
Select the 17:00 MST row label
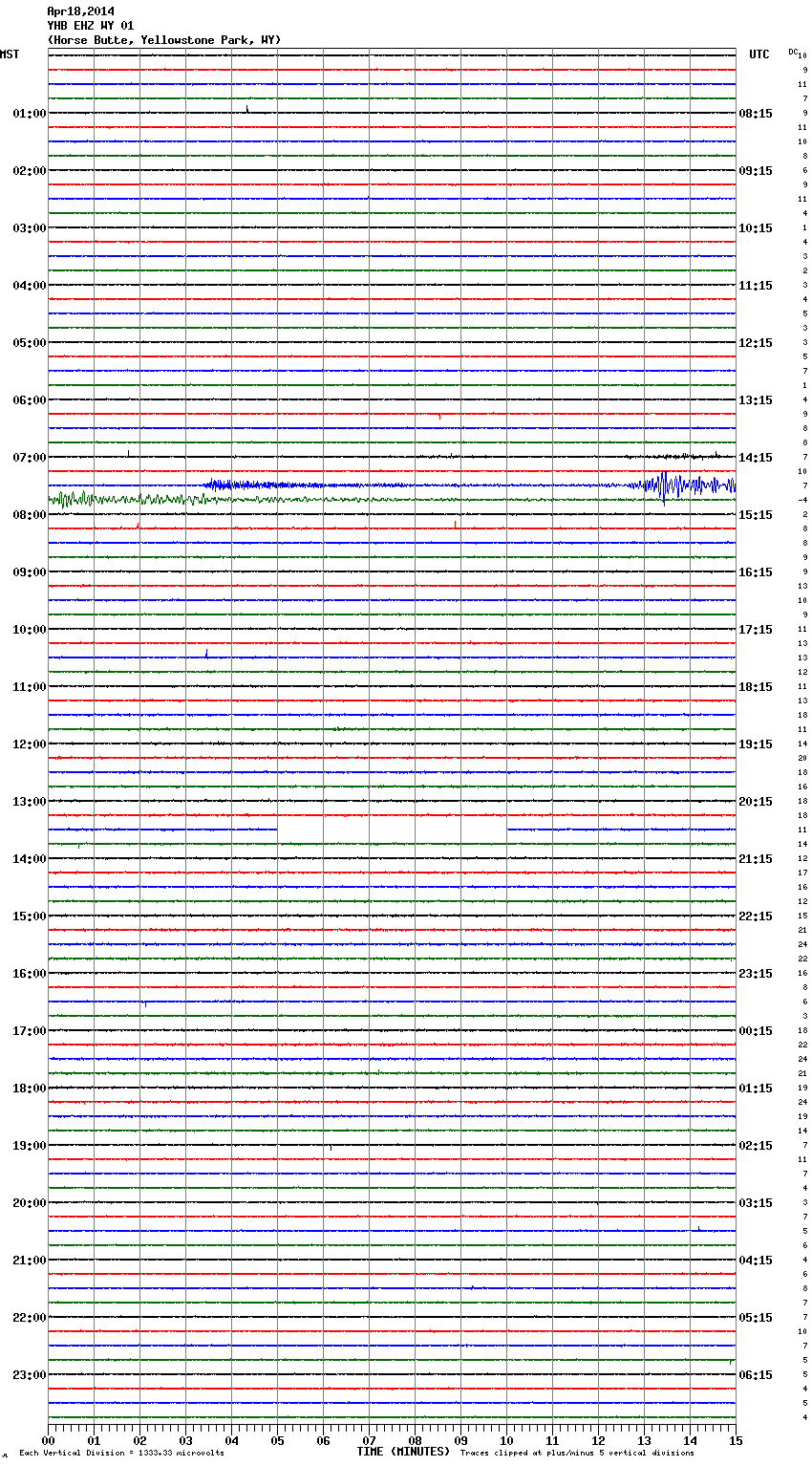29,1031
